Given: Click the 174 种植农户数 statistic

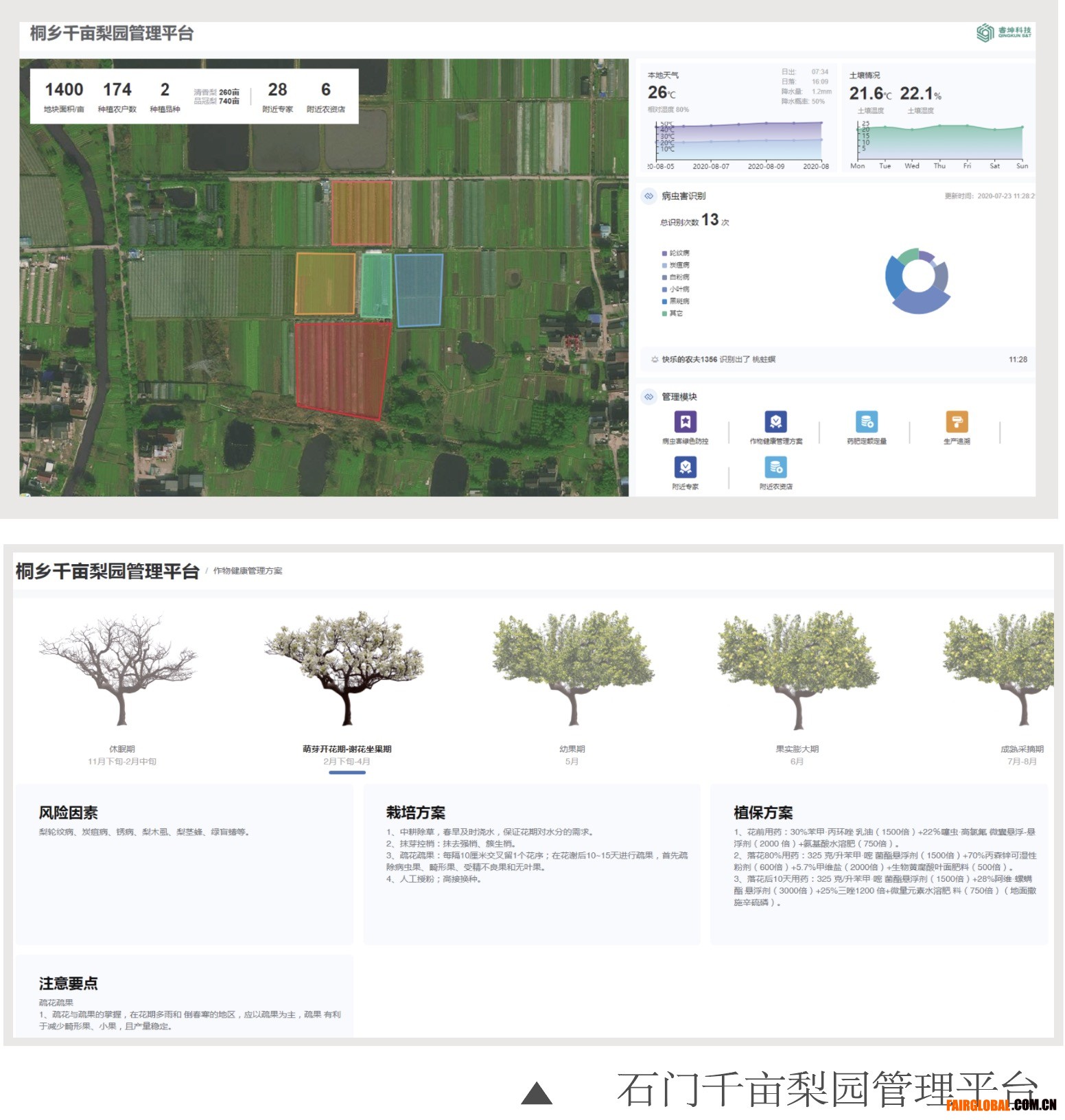Looking at the screenshot, I should (117, 97).
